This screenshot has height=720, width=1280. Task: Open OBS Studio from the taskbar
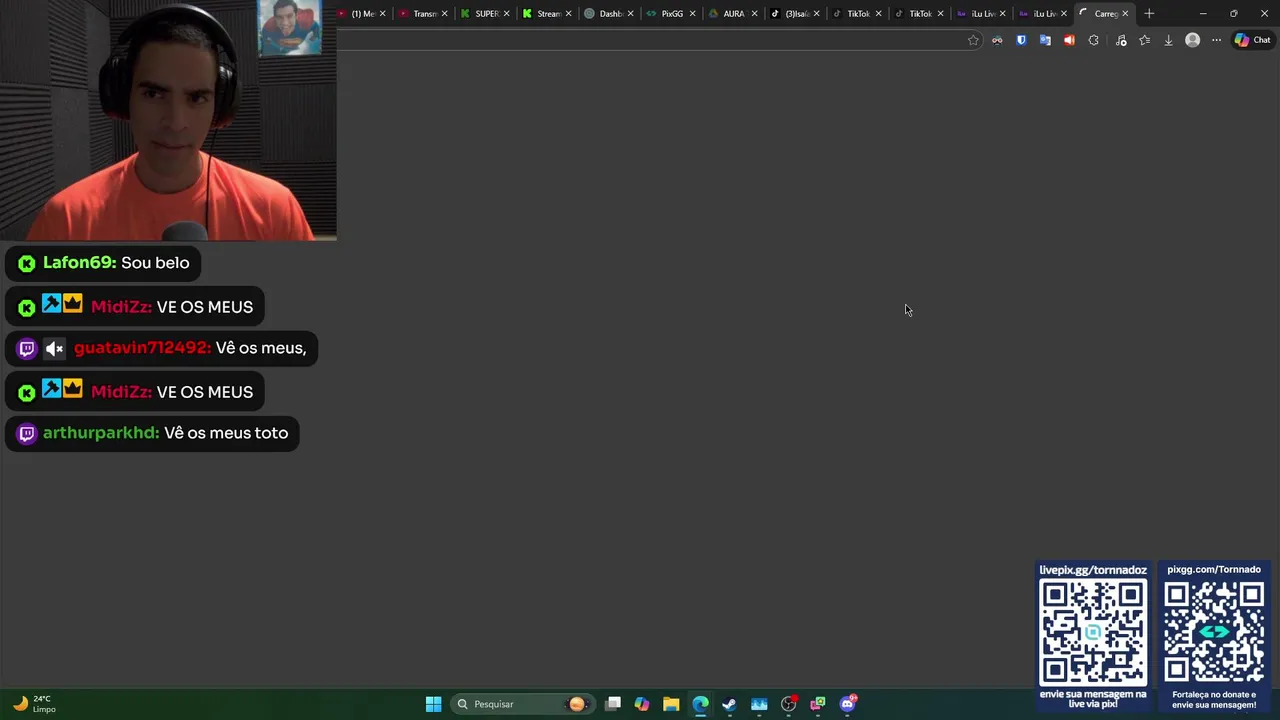pyautogui.click(x=788, y=704)
